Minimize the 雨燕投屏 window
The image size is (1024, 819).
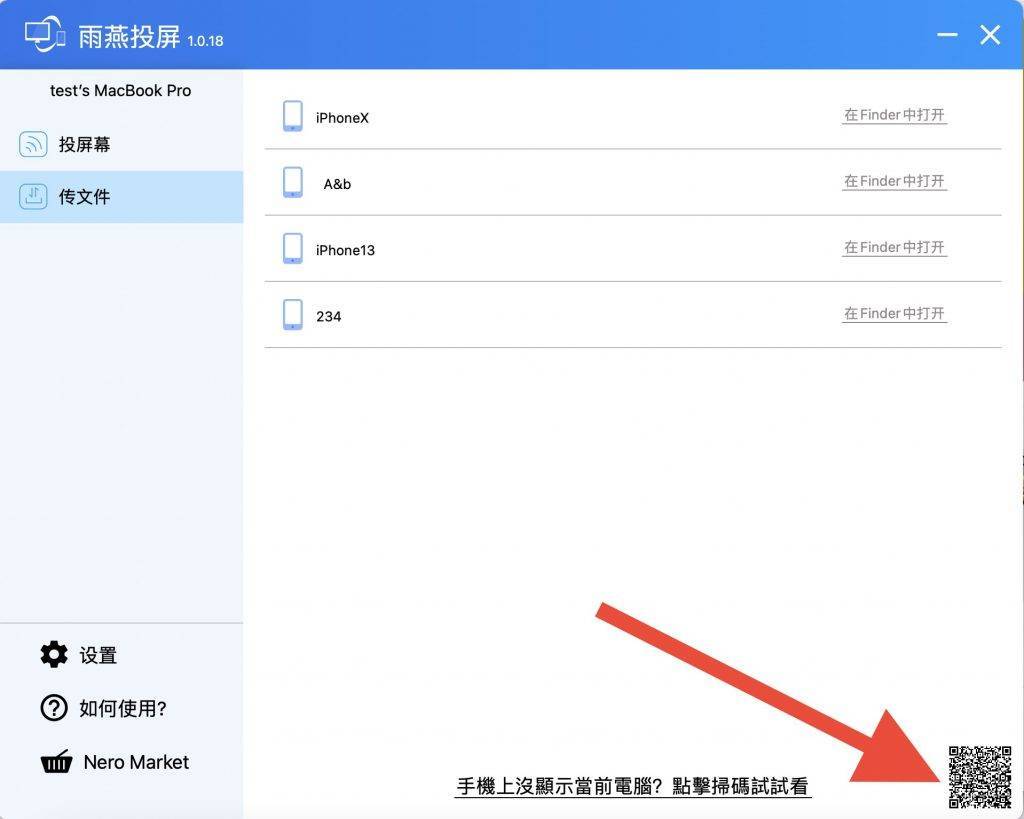(x=947, y=36)
